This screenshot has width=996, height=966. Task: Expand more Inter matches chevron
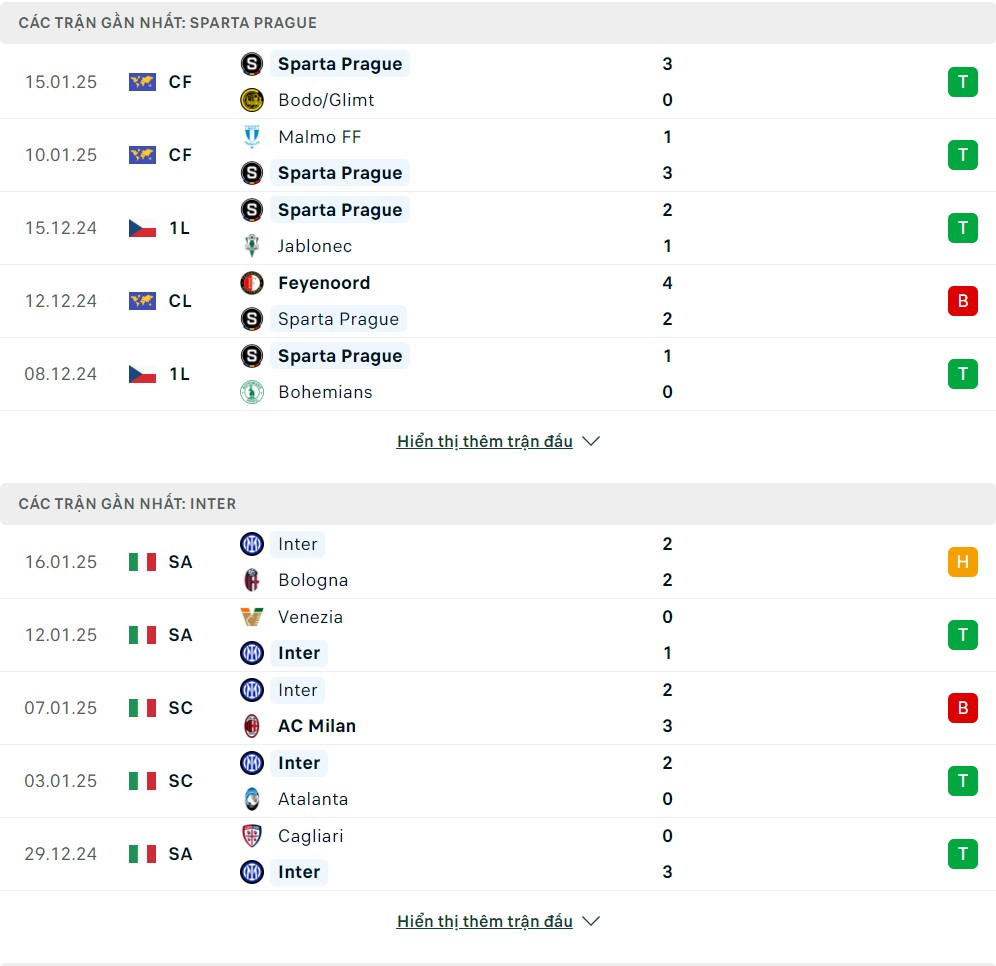[x=591, y=922]
